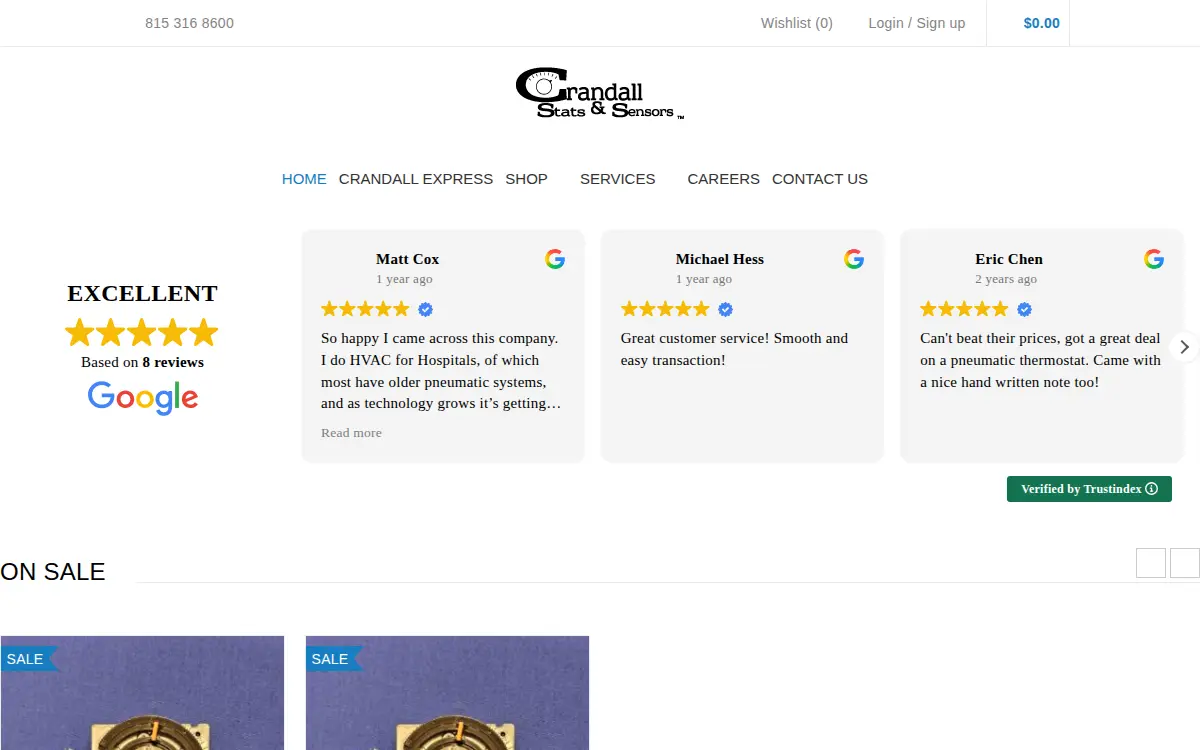
Task: Click the five-star rating under EXCELLENT
Action: 142,332
